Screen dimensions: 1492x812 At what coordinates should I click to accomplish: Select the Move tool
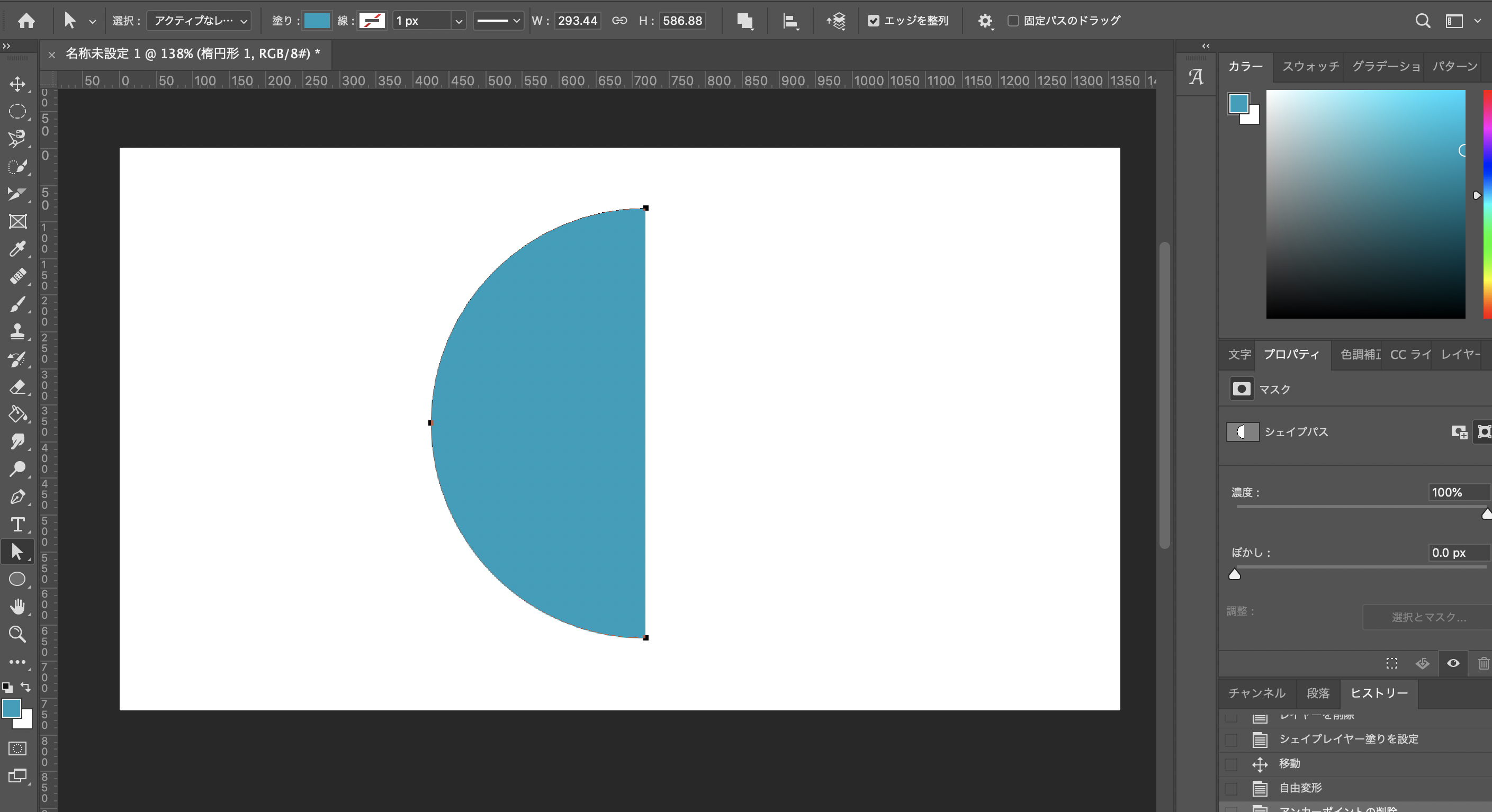coord(17,84)
